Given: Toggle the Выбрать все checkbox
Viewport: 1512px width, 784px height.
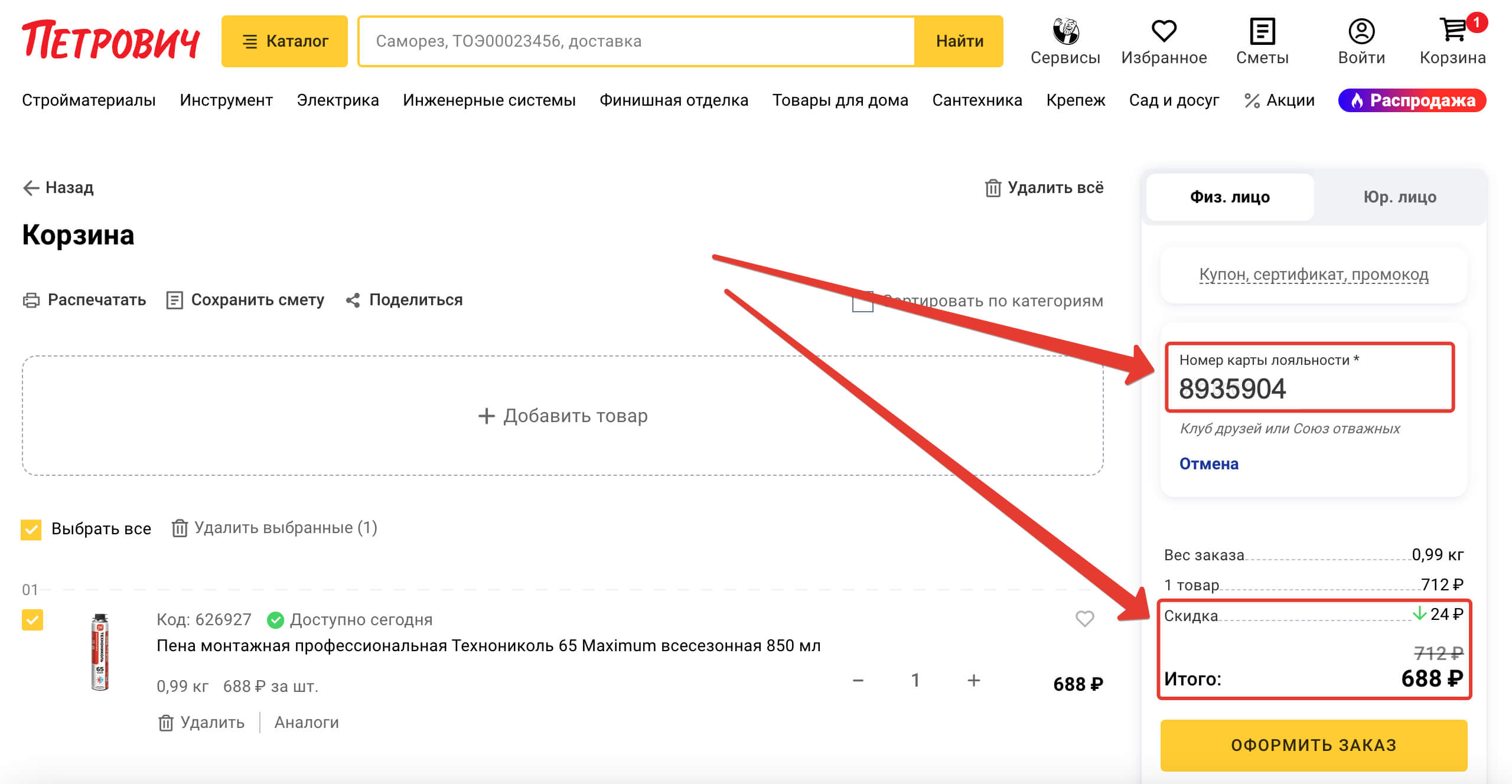Looking at the screenshot, I should point(31,529).
